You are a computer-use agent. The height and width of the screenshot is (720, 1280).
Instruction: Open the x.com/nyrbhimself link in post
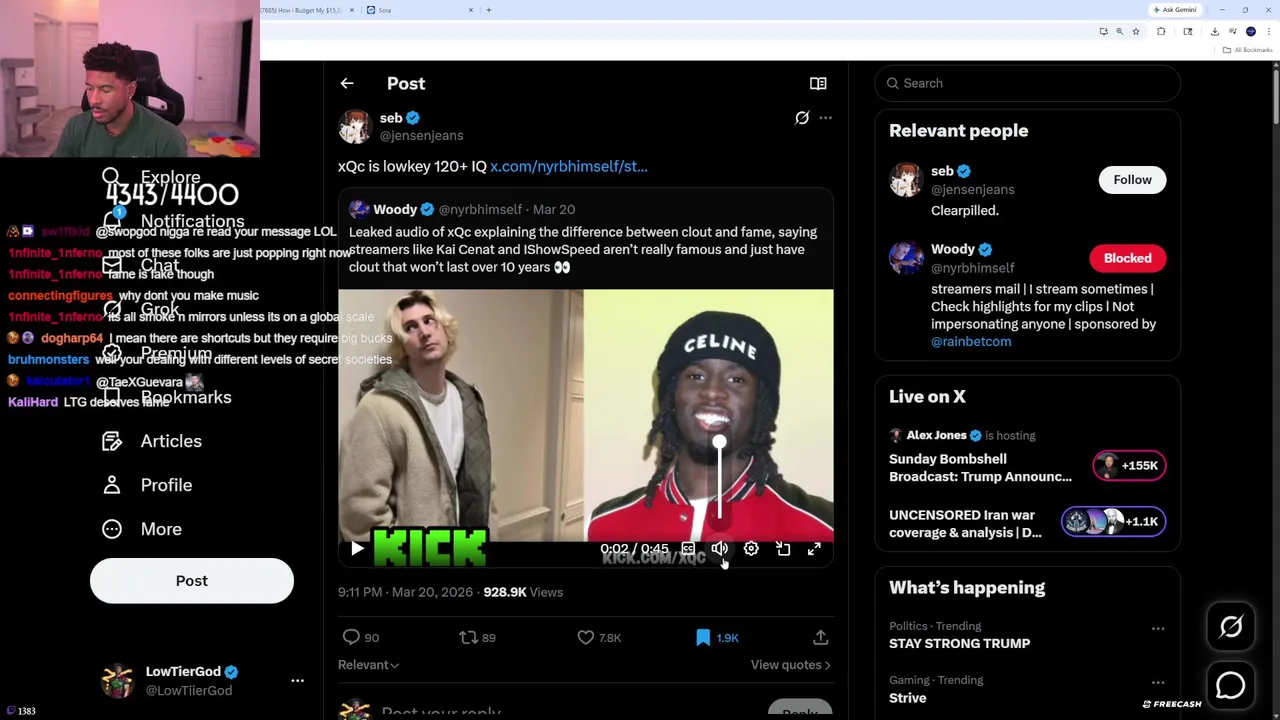coord(568,167)
